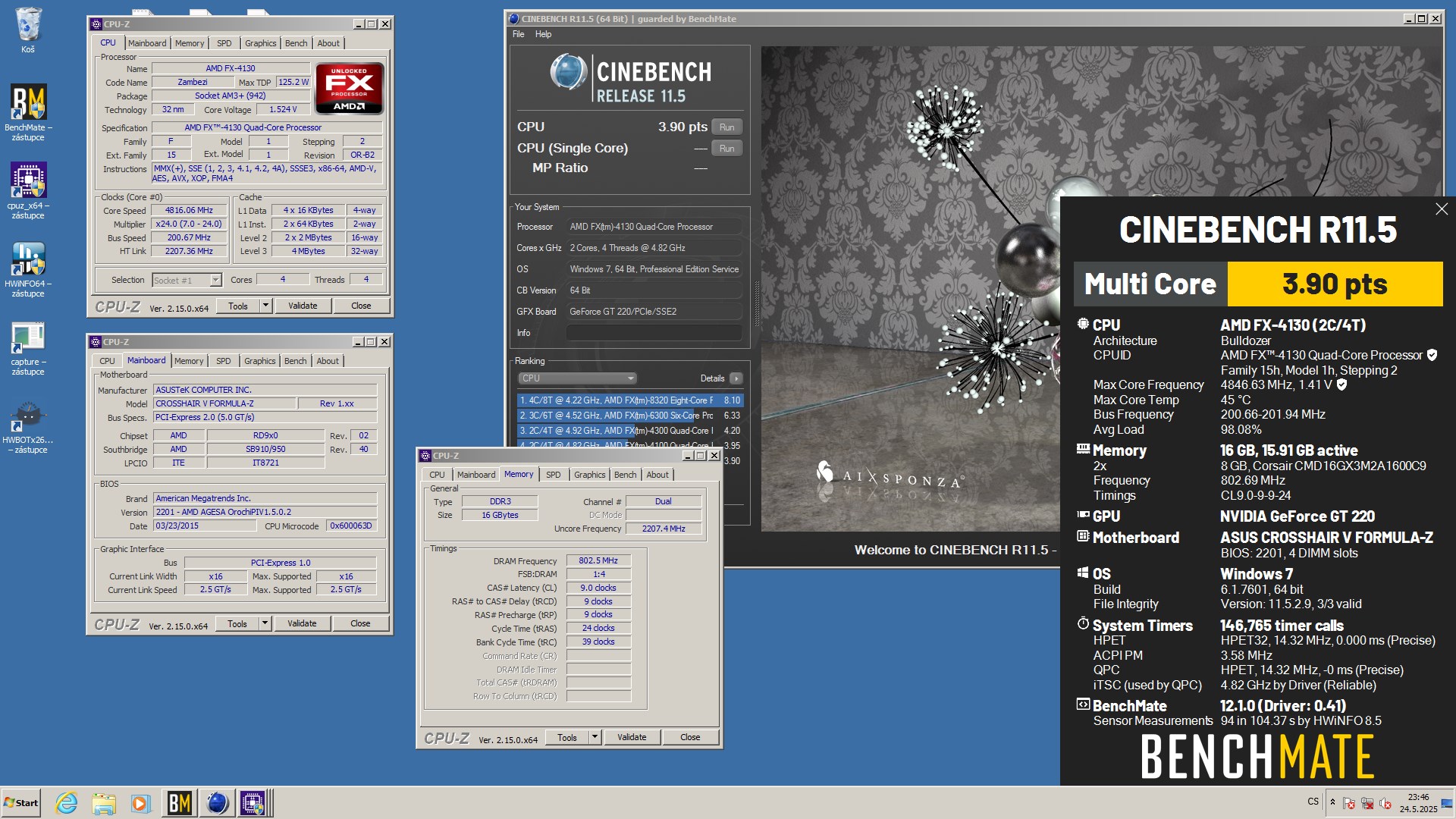The width and height of the screenshot is (1456, 819).
Task: Click the Start button on the taskbar
Action: point(21,803)
